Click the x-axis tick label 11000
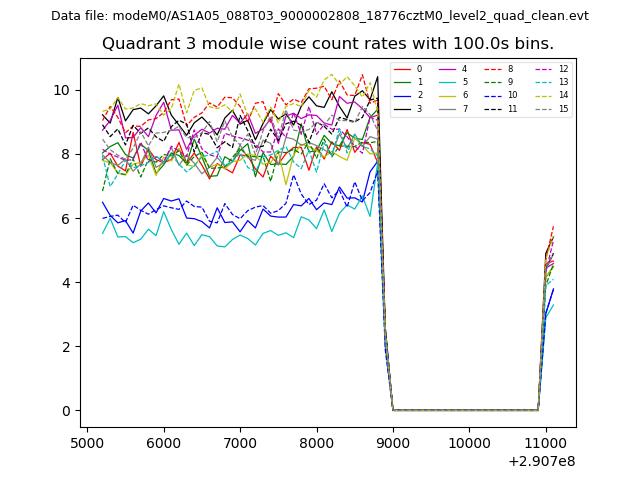The image size is (640, 480). click(546, 443)
